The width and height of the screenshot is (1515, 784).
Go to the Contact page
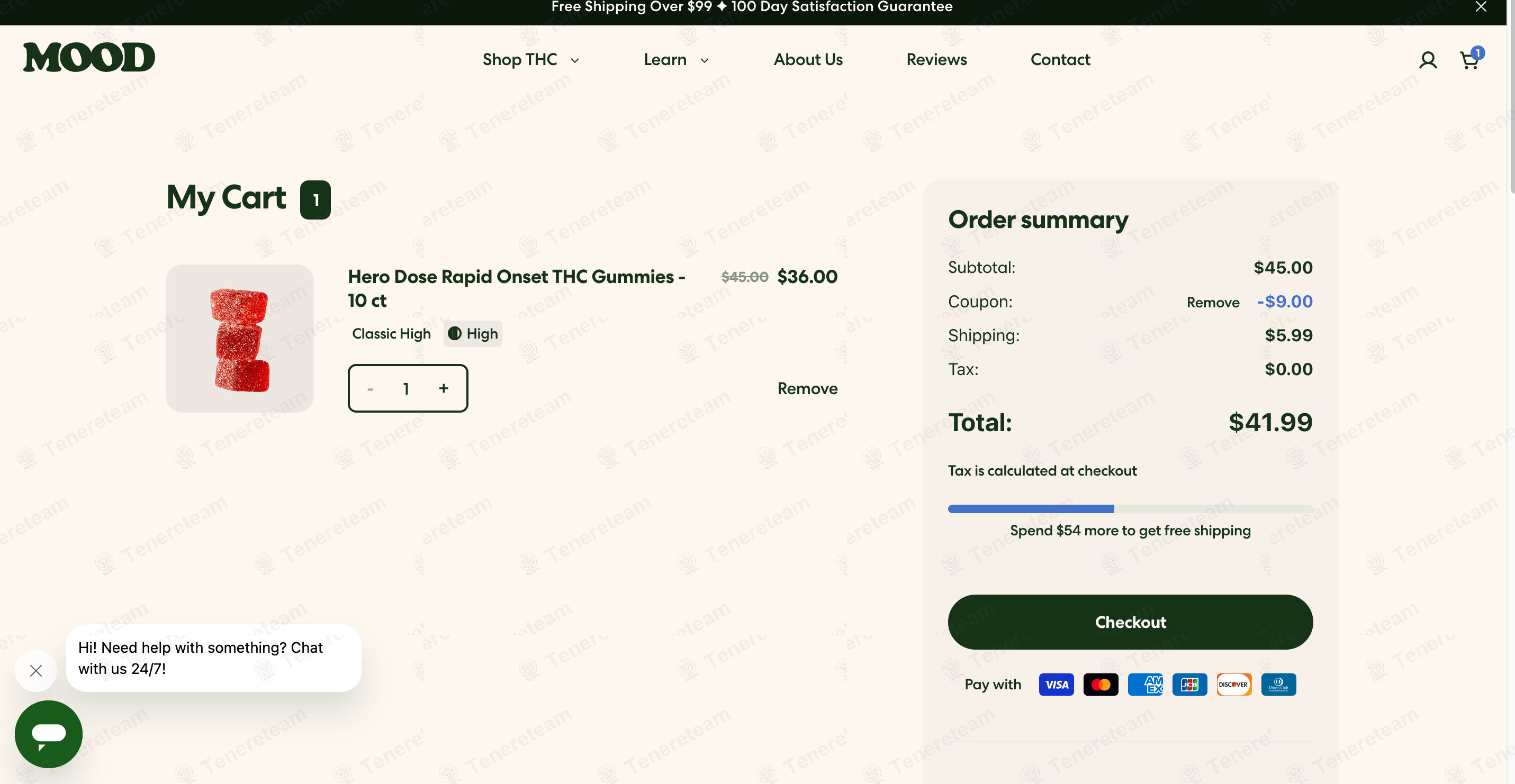(1060, 59)
